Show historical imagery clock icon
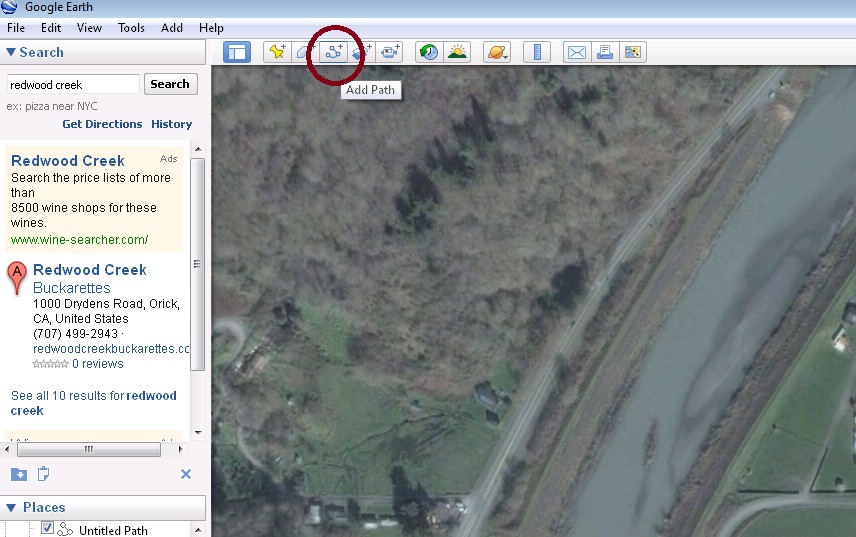 [x=428, y=52]
